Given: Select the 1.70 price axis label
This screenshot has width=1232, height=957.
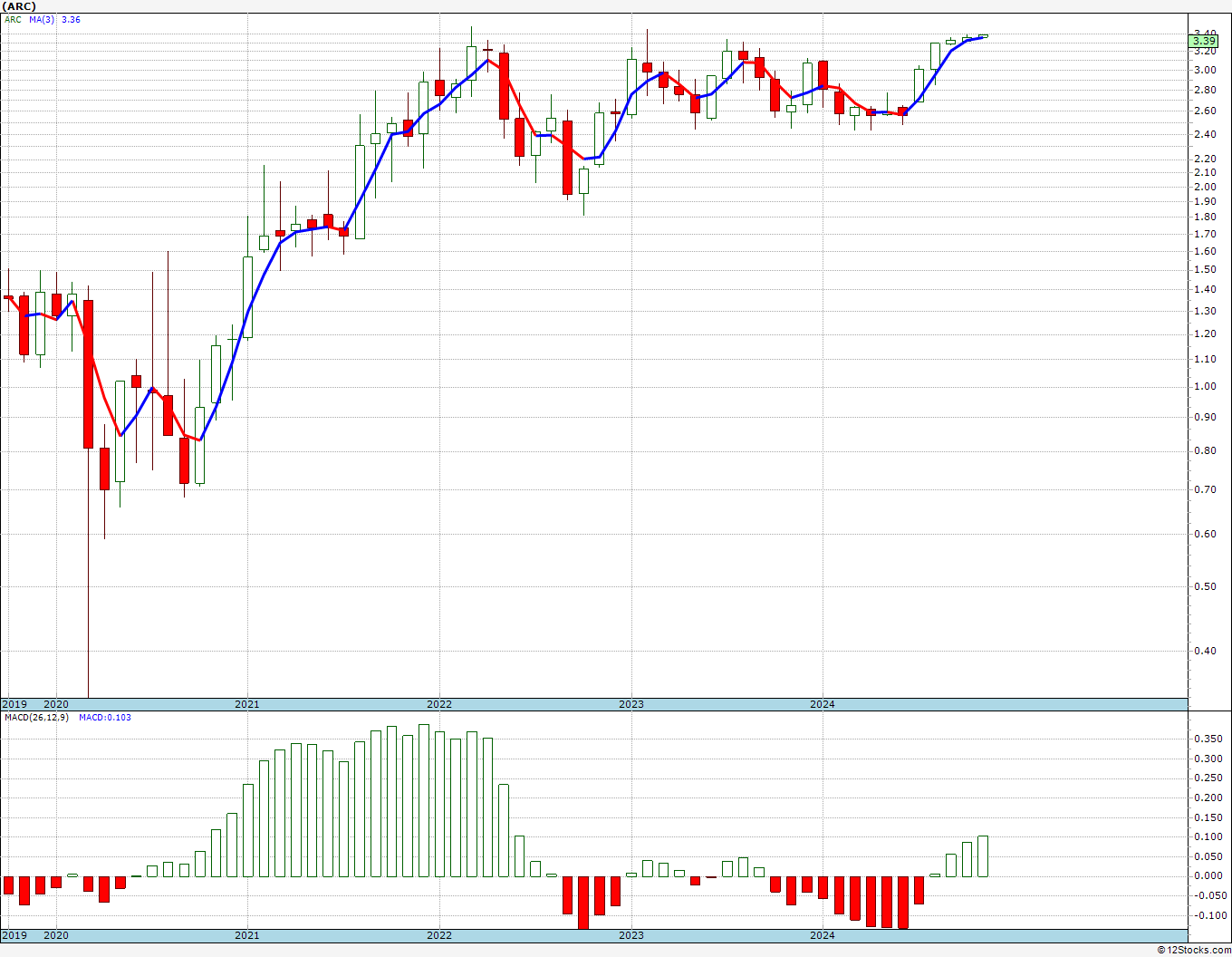Looking at the screenshot, I should (1205, 234).
